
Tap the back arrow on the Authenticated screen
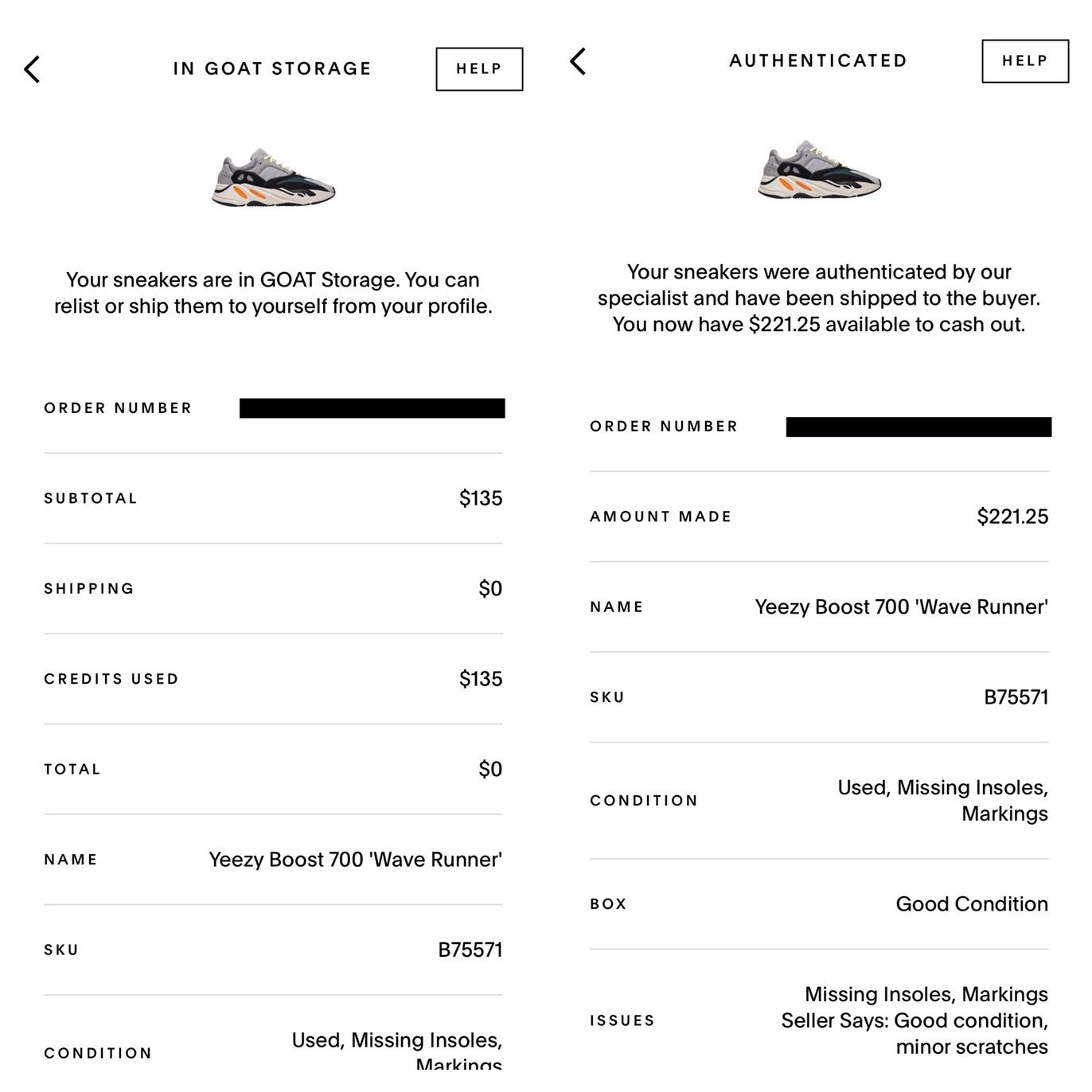pos(579,61)
